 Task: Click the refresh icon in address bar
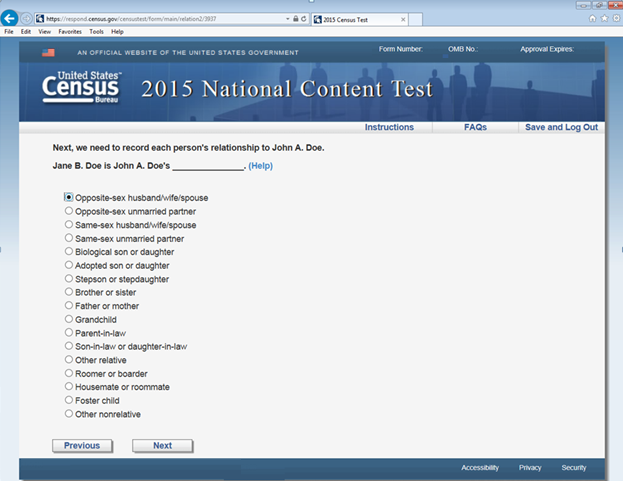[x=304, y=19]
